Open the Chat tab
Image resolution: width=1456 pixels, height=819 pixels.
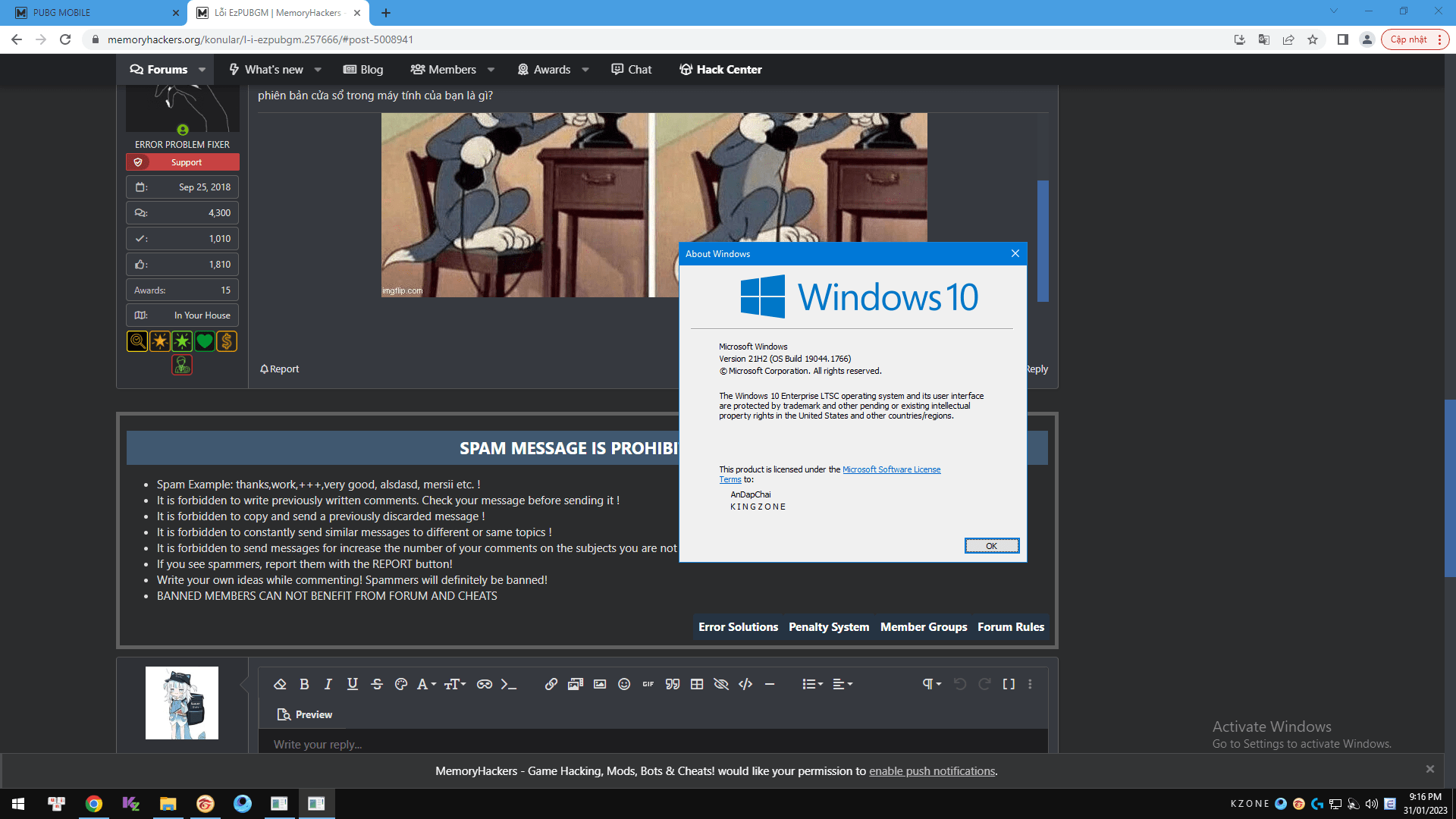(632, 69)
